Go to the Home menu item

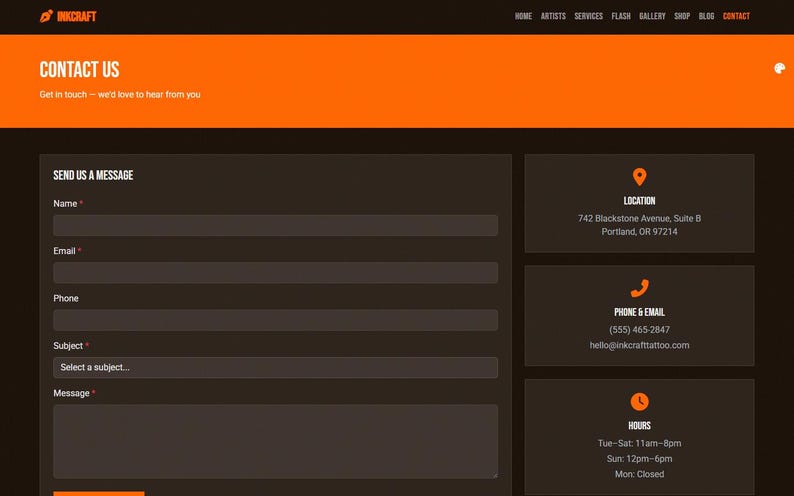point(523,16)
